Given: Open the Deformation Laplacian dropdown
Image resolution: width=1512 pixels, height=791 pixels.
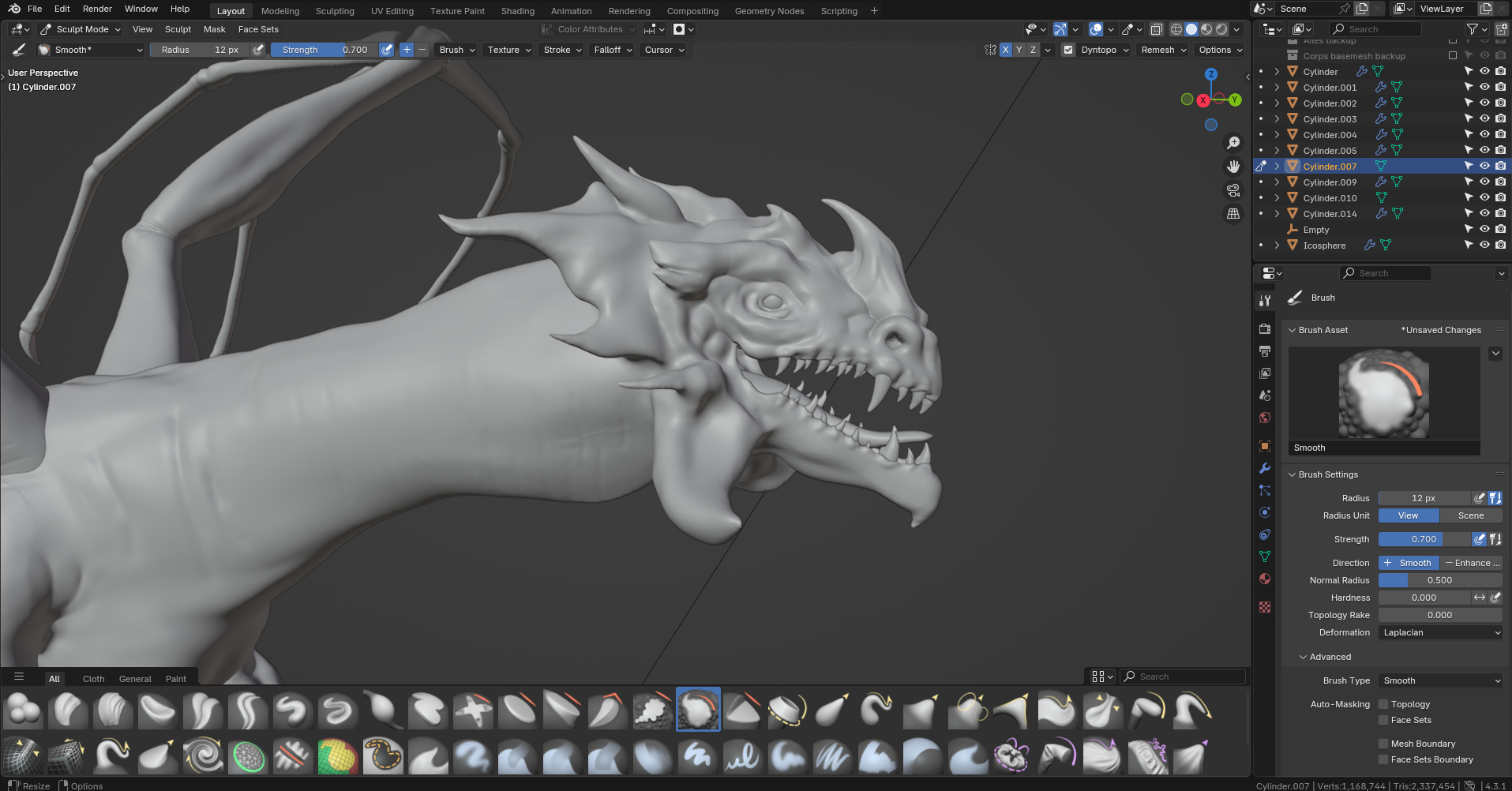Looking at the screenshot, I should (x=1440, y=632).
